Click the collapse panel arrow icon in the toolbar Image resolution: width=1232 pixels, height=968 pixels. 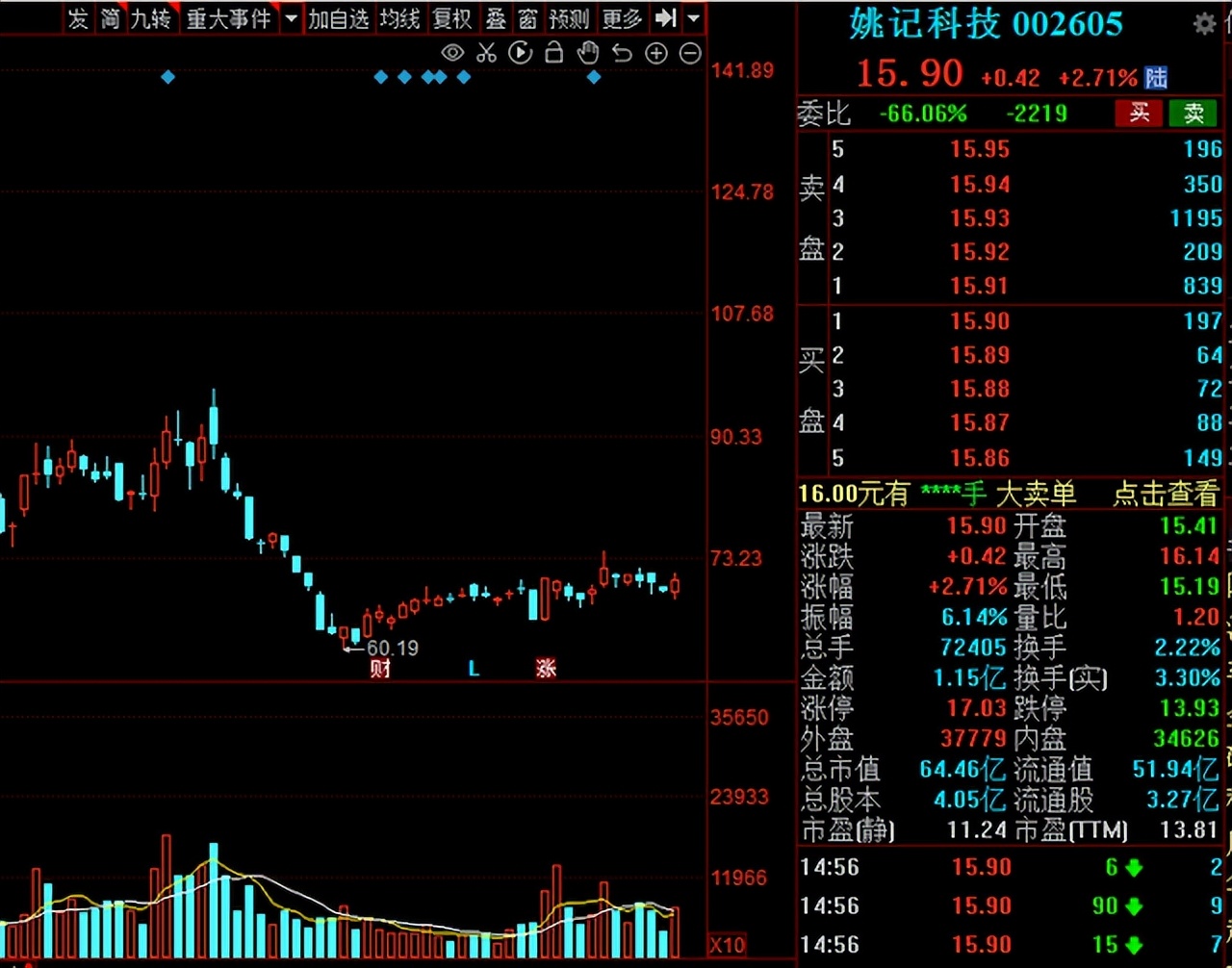[x=665, y=18]
